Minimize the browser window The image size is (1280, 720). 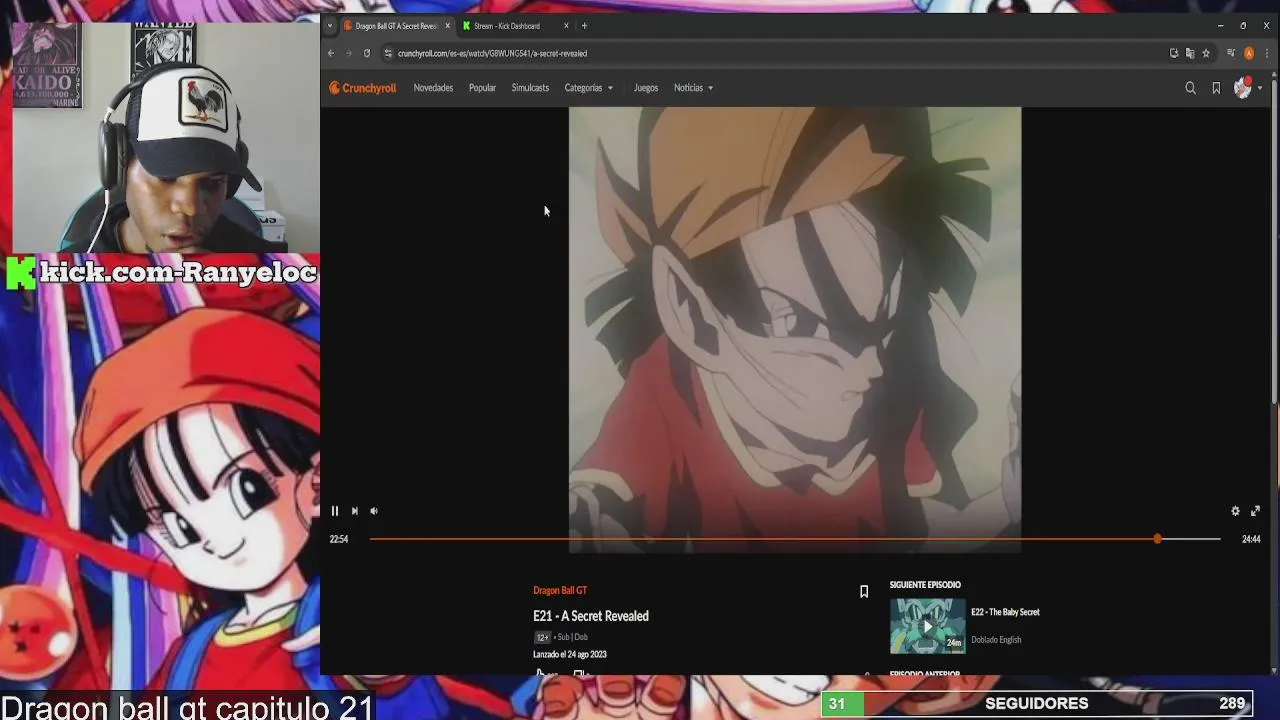pos(1220,26)
